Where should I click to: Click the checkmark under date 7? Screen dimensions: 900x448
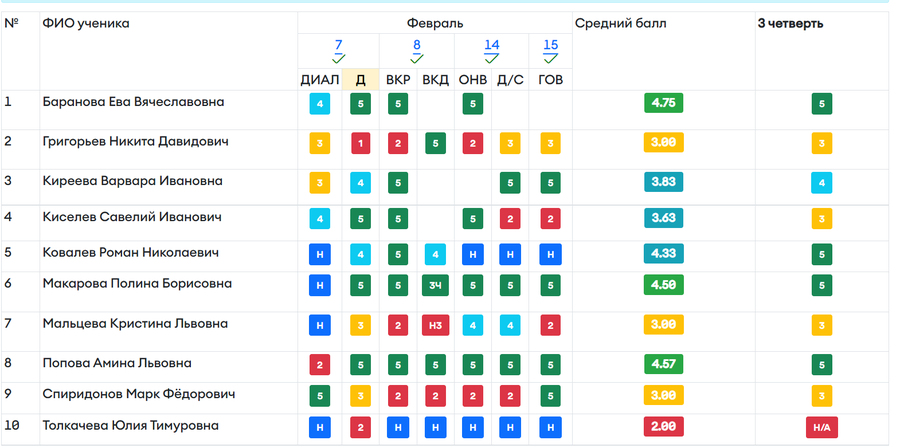point(339,59)
